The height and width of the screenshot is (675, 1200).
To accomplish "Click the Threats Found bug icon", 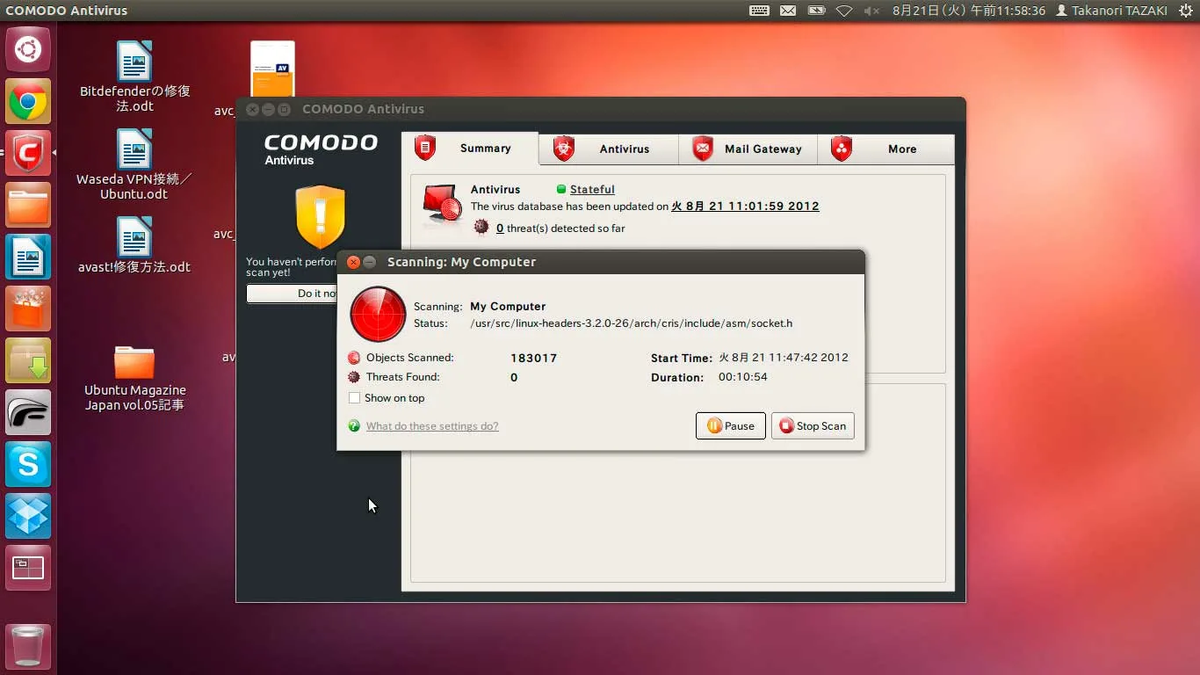I will point(354,378).
